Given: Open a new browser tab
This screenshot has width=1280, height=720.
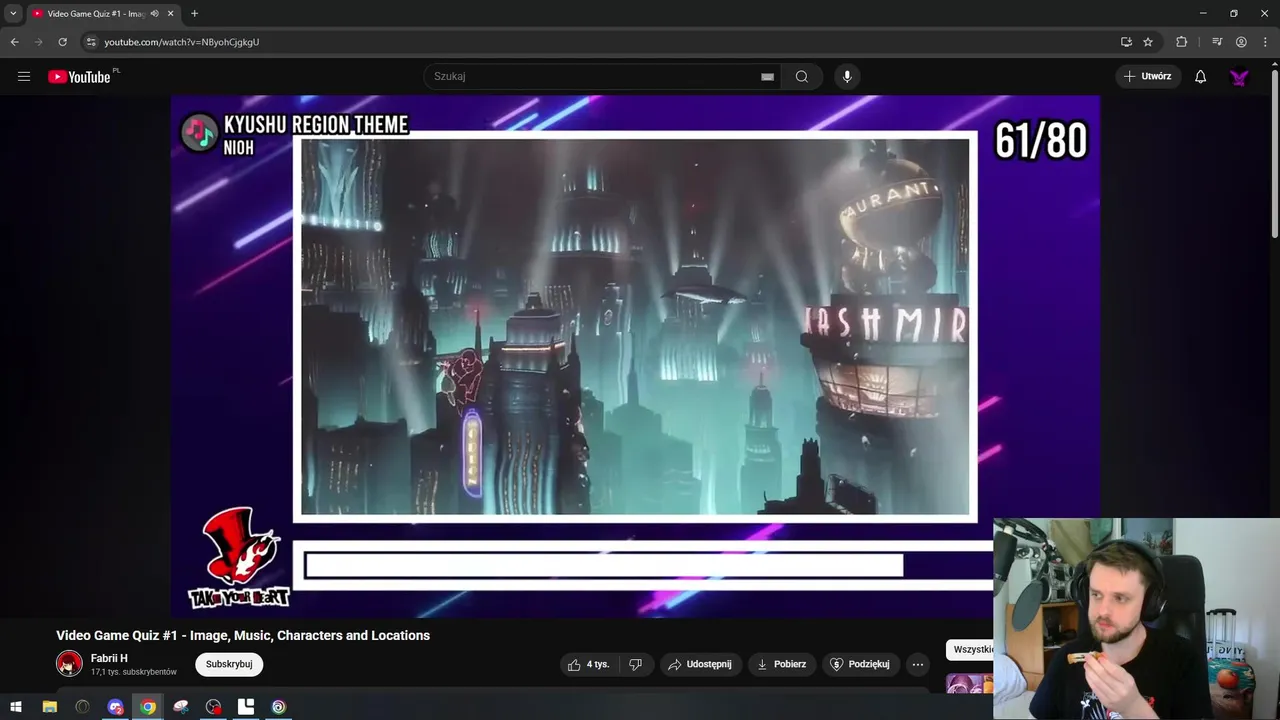Looking at the screenshot, I should click(x=194, y=13).
